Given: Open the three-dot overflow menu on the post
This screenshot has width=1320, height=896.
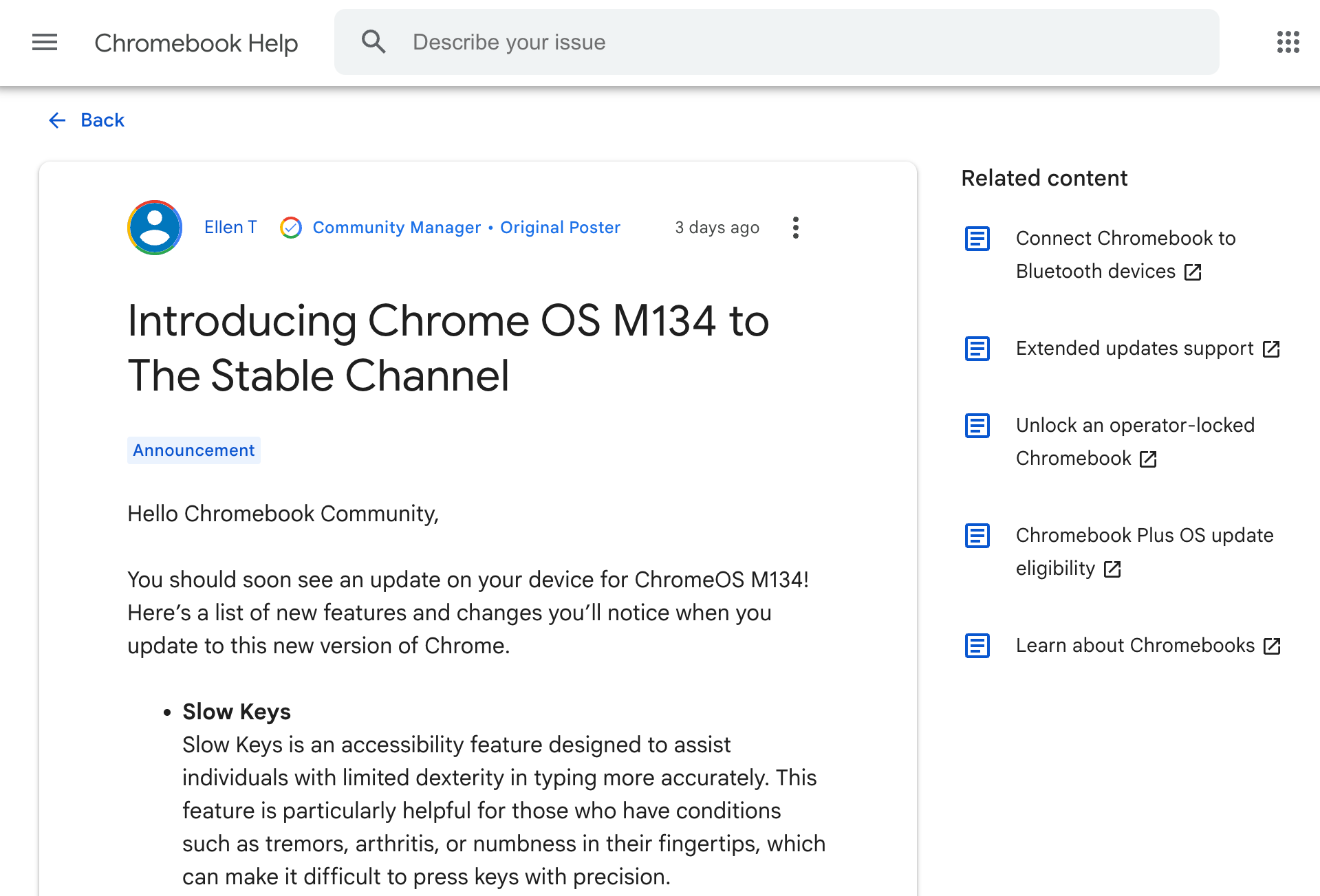Looking at the screenshot, I should [795, 227].
